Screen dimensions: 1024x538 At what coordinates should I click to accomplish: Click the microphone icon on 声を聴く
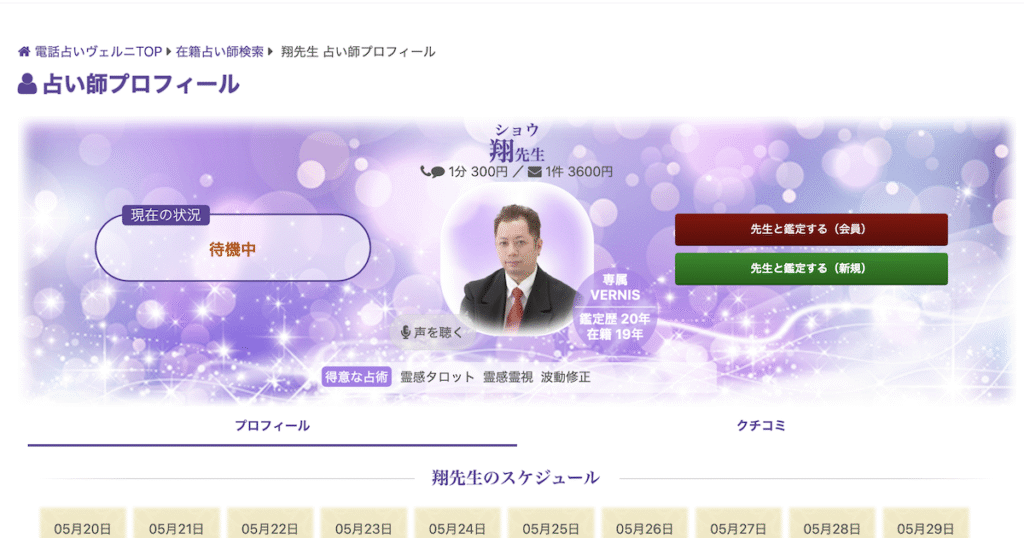[x=406, y=332]
